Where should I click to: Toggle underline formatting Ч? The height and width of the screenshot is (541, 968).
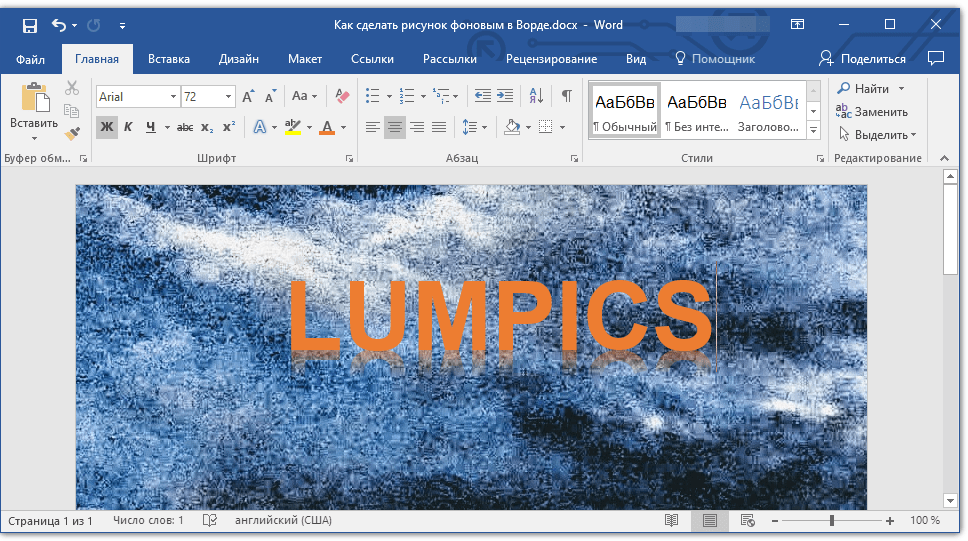click(x=150, y=127)
